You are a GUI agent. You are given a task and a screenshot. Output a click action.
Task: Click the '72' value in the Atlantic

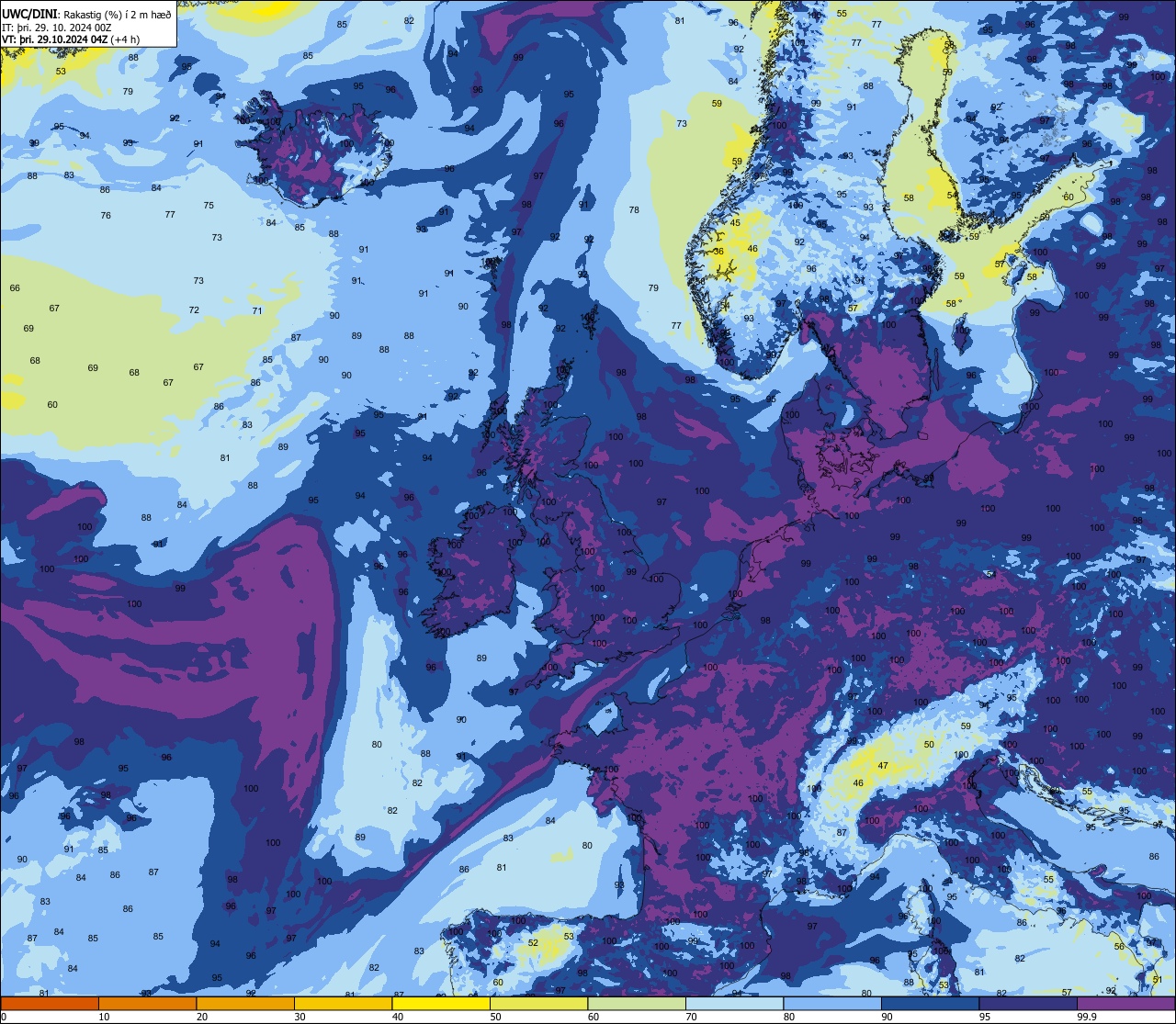[x=194, y=309]
